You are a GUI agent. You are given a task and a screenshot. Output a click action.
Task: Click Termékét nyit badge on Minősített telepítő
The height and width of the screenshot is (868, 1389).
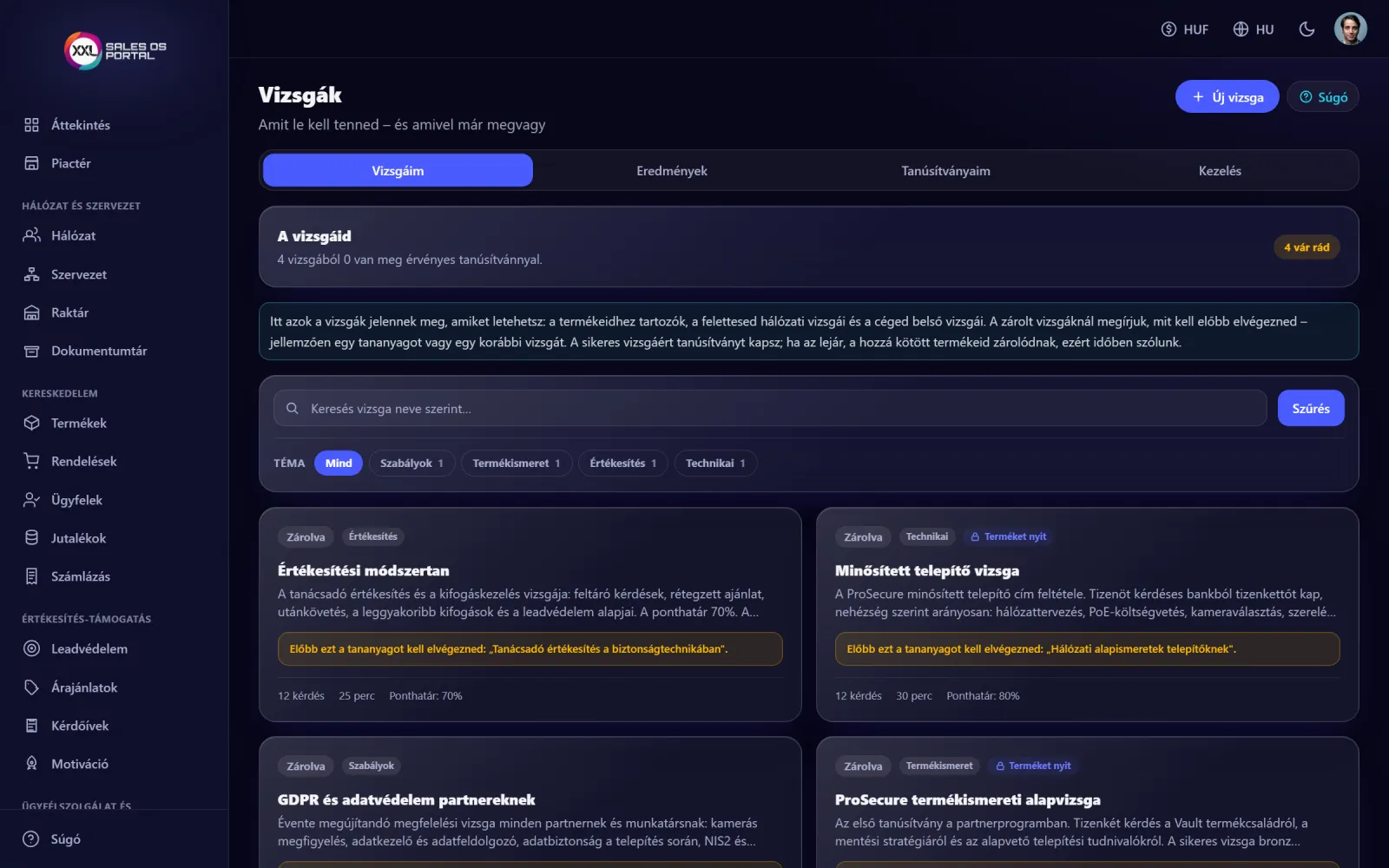[x=1008, y=536]
